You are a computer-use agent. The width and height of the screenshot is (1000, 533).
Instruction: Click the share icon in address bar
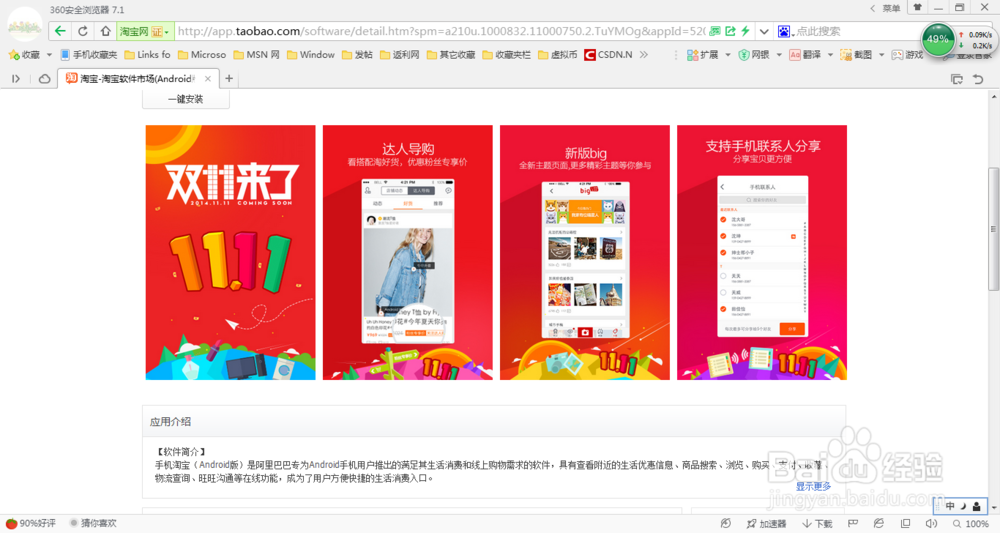pos(730,31)
